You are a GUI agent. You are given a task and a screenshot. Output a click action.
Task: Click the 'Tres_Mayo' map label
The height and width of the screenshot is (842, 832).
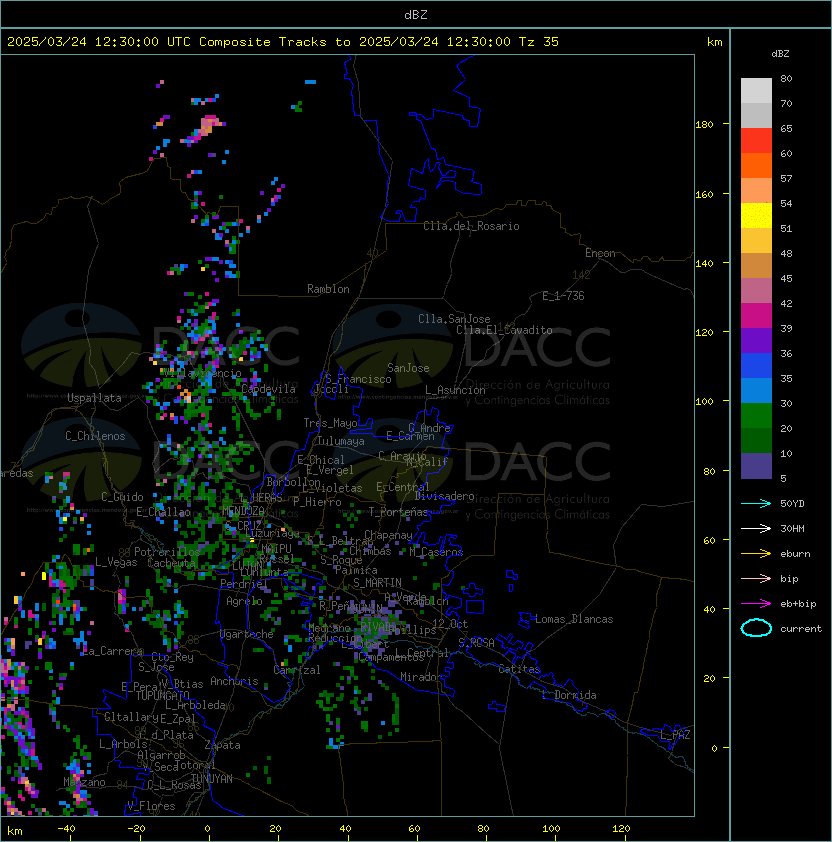tap(330, 423)
